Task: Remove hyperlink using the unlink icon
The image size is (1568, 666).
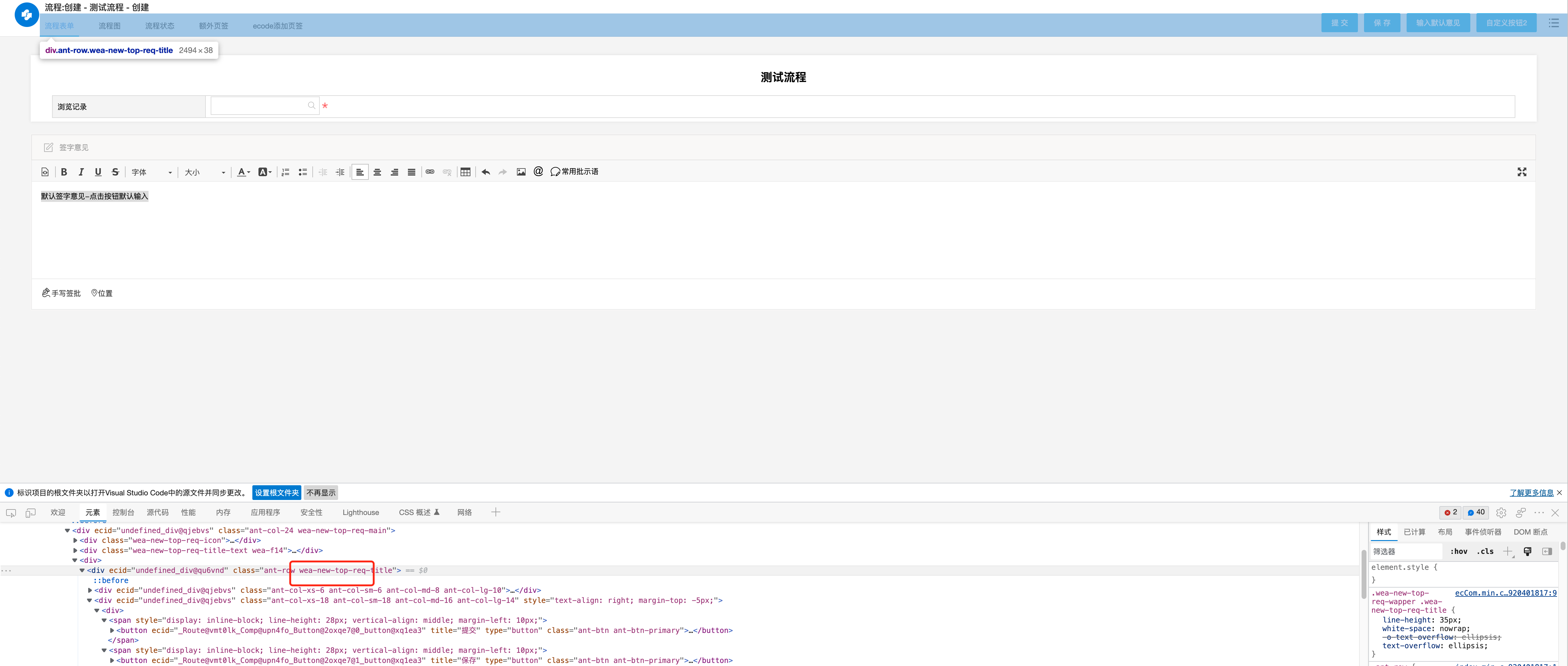Action: click(x=447, y=172)
